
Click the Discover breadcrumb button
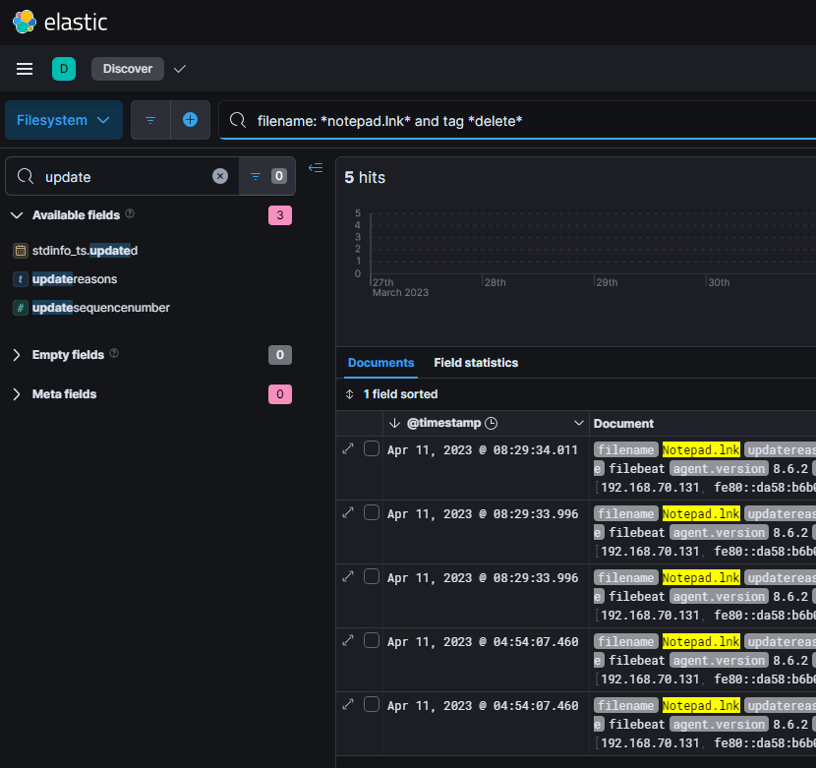(127, 69)
